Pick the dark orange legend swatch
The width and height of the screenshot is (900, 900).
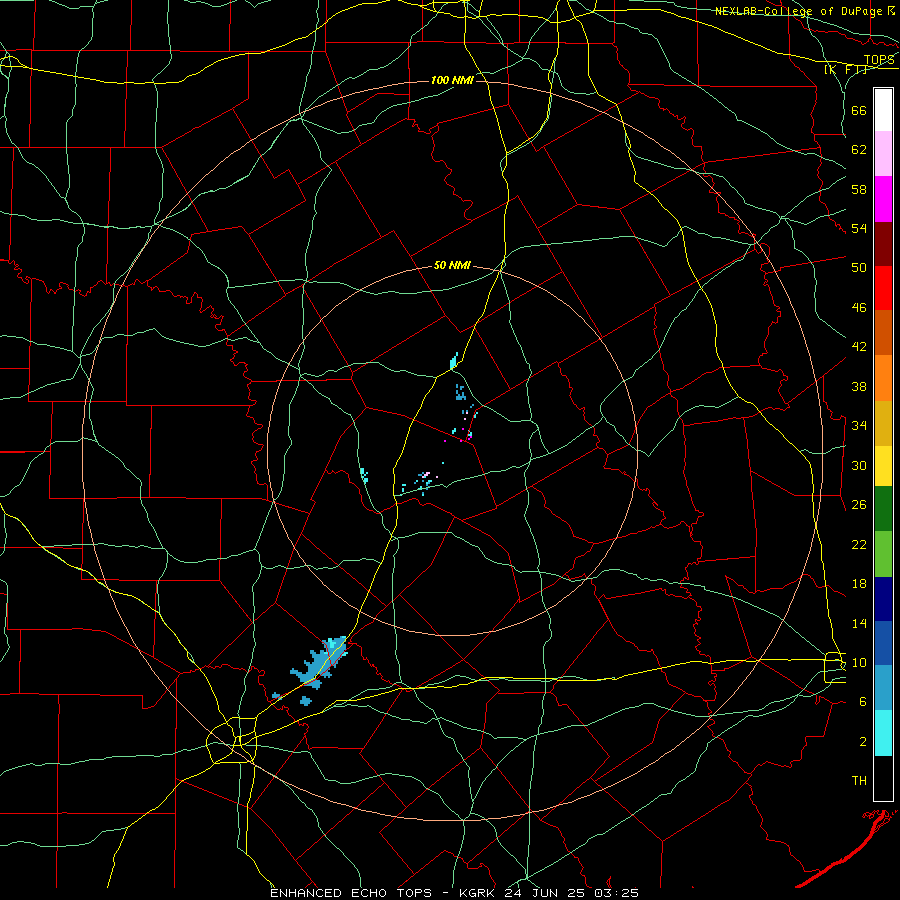click(x=883, y=332)
